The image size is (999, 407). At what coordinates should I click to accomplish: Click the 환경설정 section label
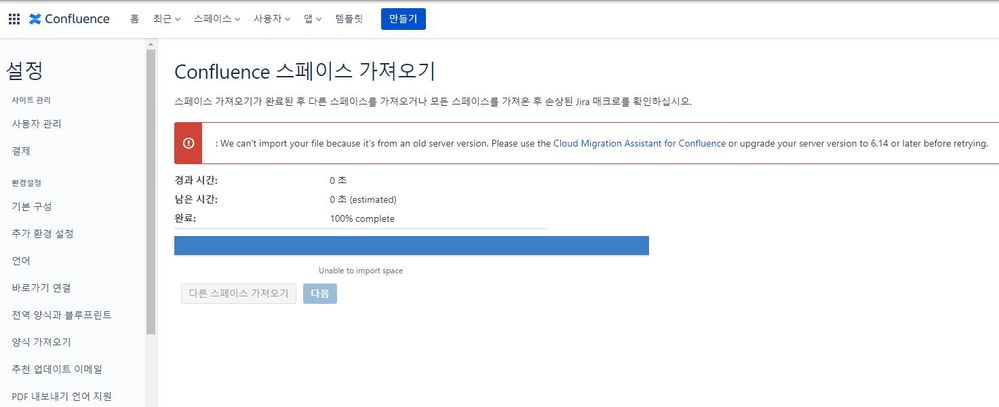[26, 183]
